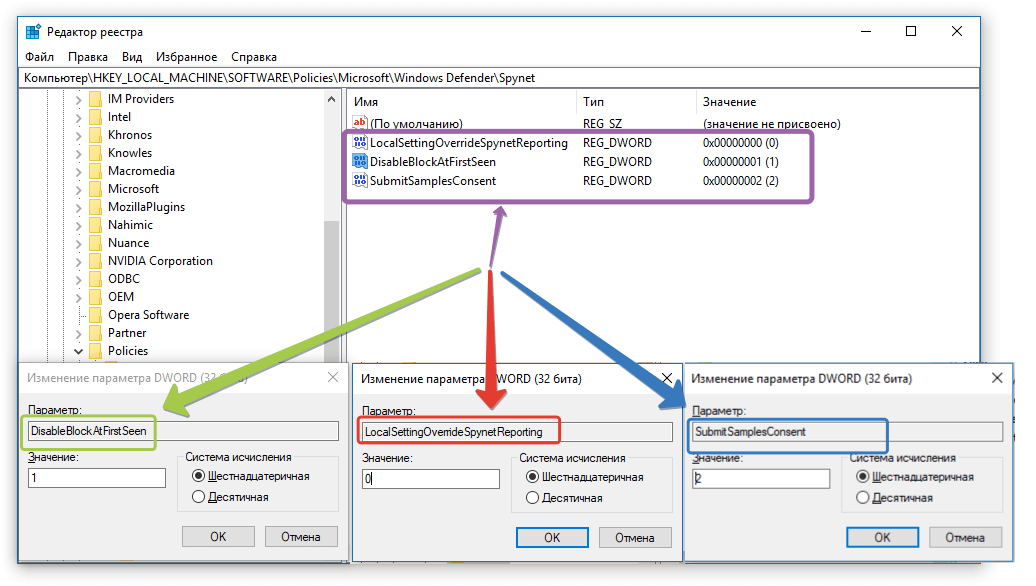This screenshot has height=586, width=1036.
Task: Select the Opera Software folder icon
Action: coord(95,315)
